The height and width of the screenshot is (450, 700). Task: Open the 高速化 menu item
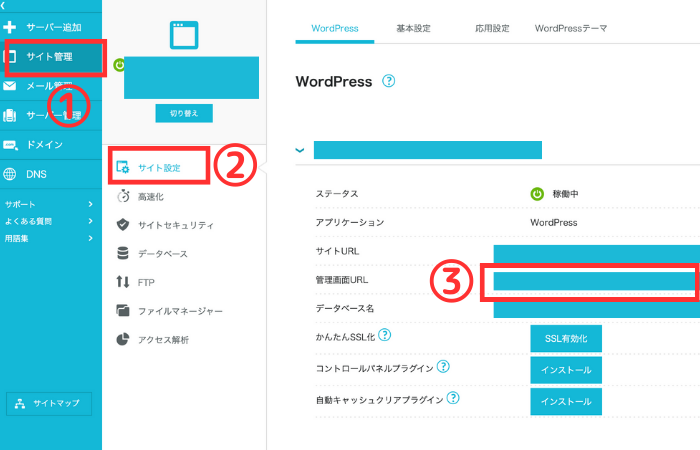[x=150, y=197]
